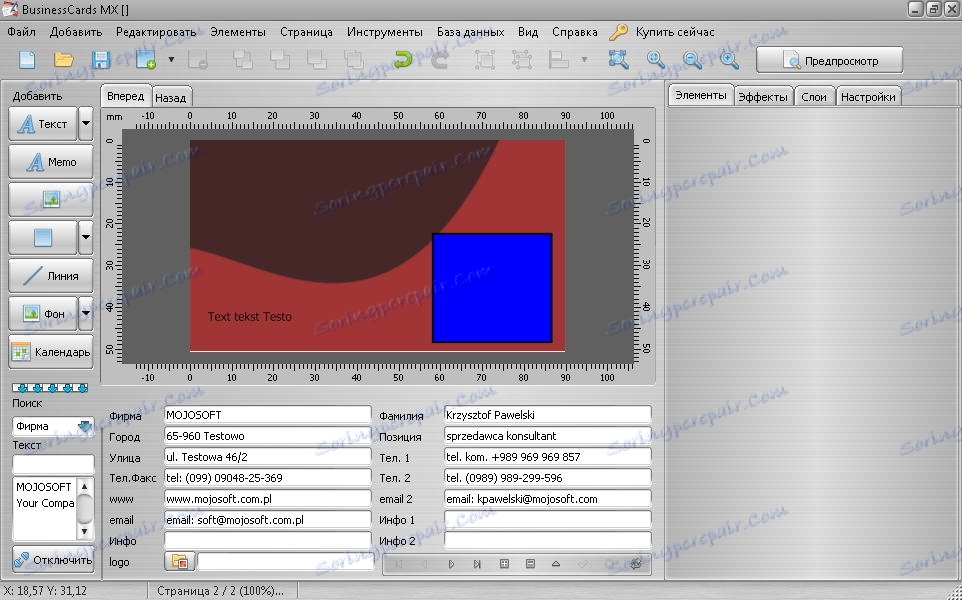The width and height of the screenshot is (962, 600).
Task: Go to next database record
Action: click(x=451, y=564)
